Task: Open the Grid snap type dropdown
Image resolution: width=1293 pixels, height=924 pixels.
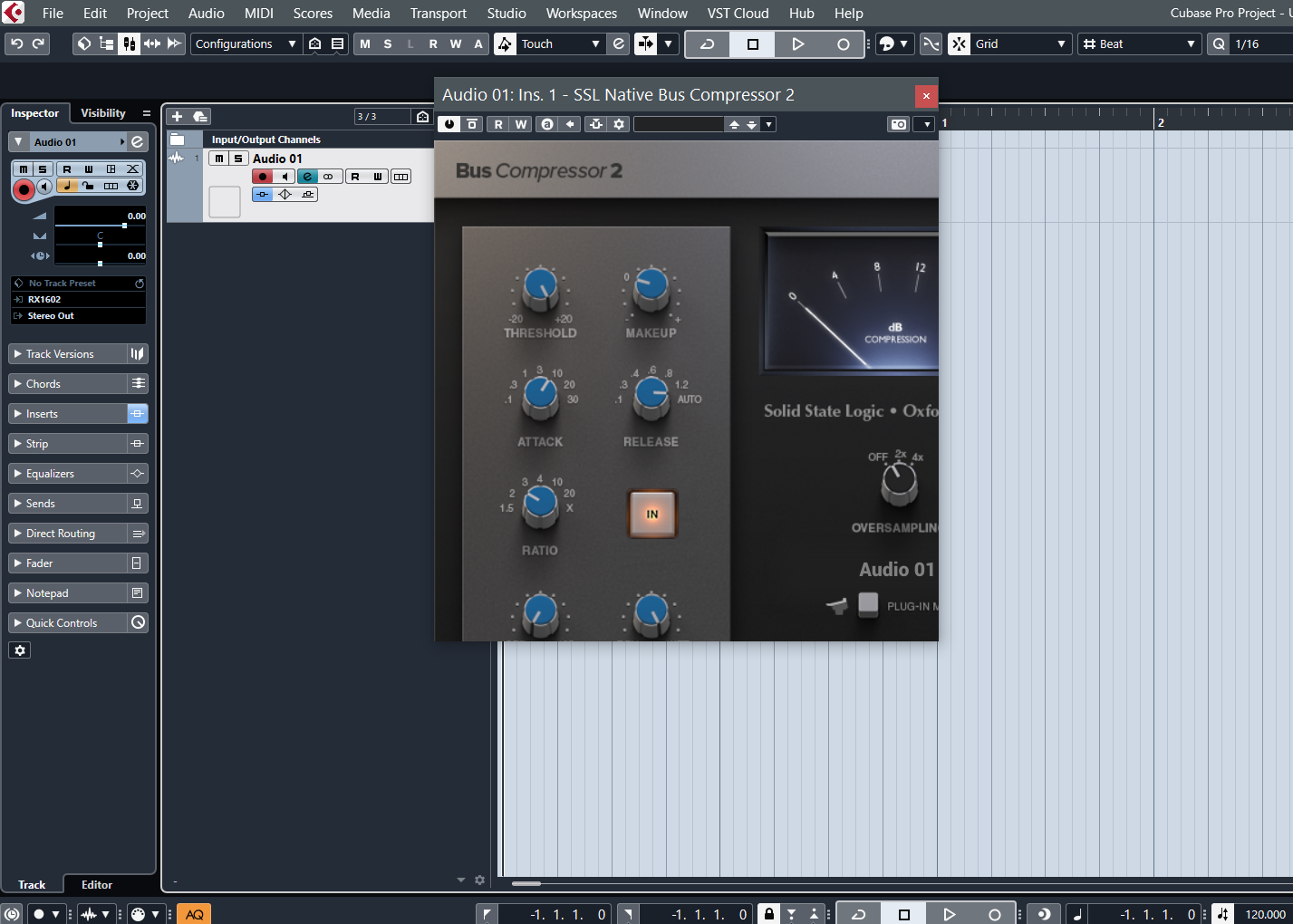Action: click(x=1021, y=43)
